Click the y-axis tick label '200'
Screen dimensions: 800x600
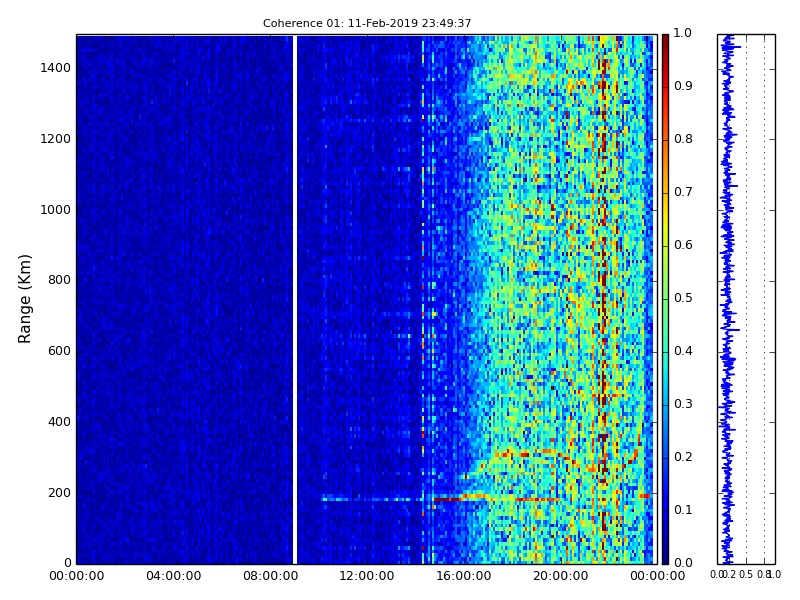tap(60, 493)
